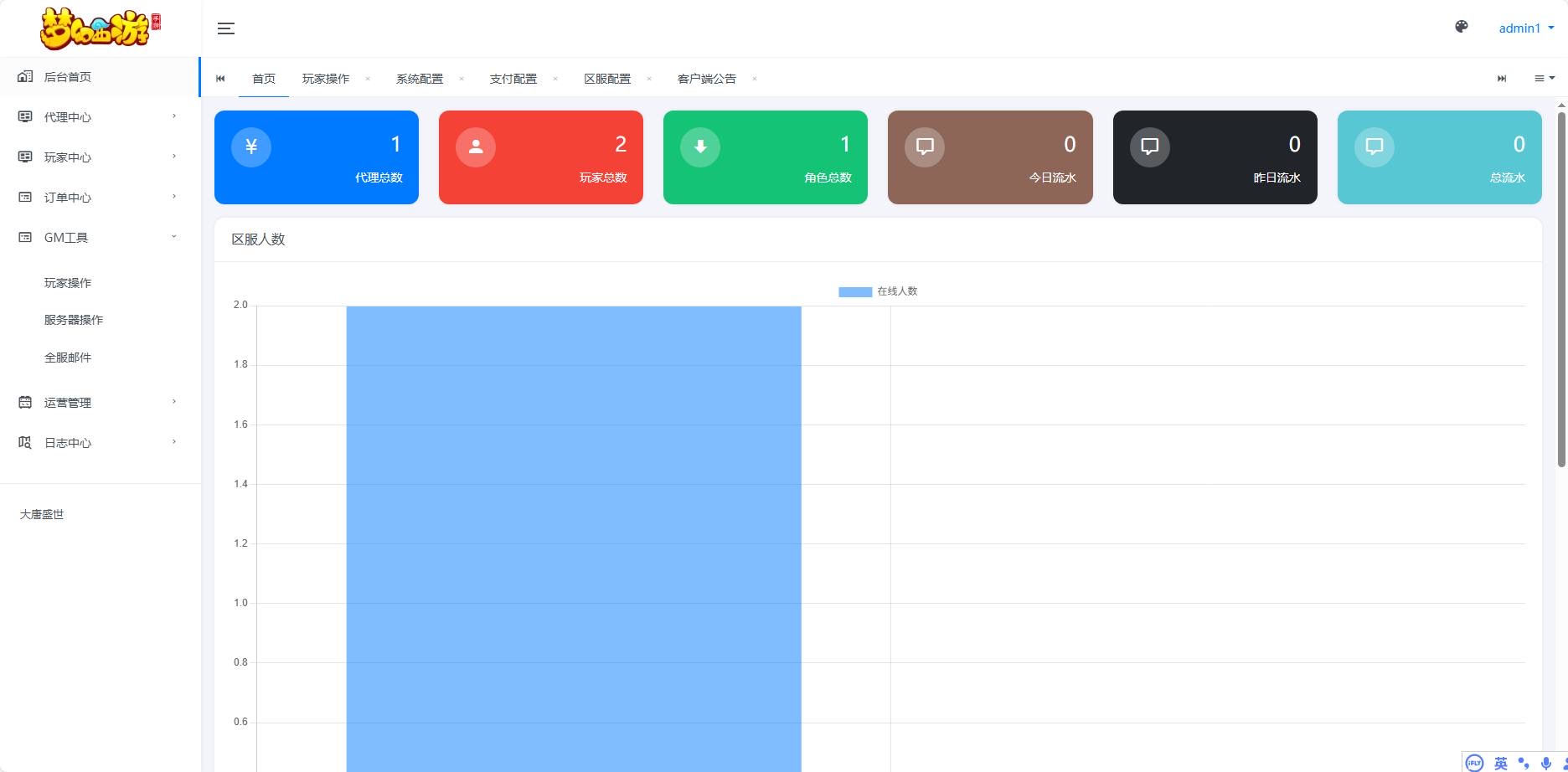Click the download icon on 角色总数 card
Viewport: 1568px width, 772px height.
(x=699, y=147)
